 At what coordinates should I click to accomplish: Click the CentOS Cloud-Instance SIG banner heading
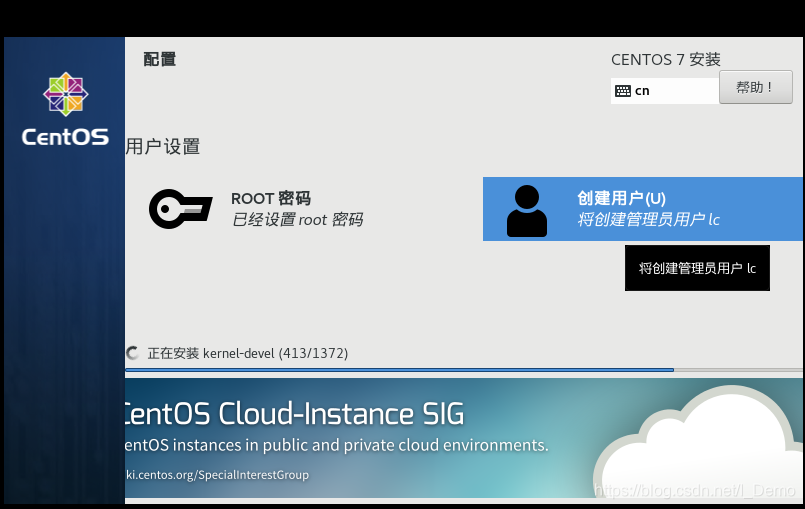(295, 414)
